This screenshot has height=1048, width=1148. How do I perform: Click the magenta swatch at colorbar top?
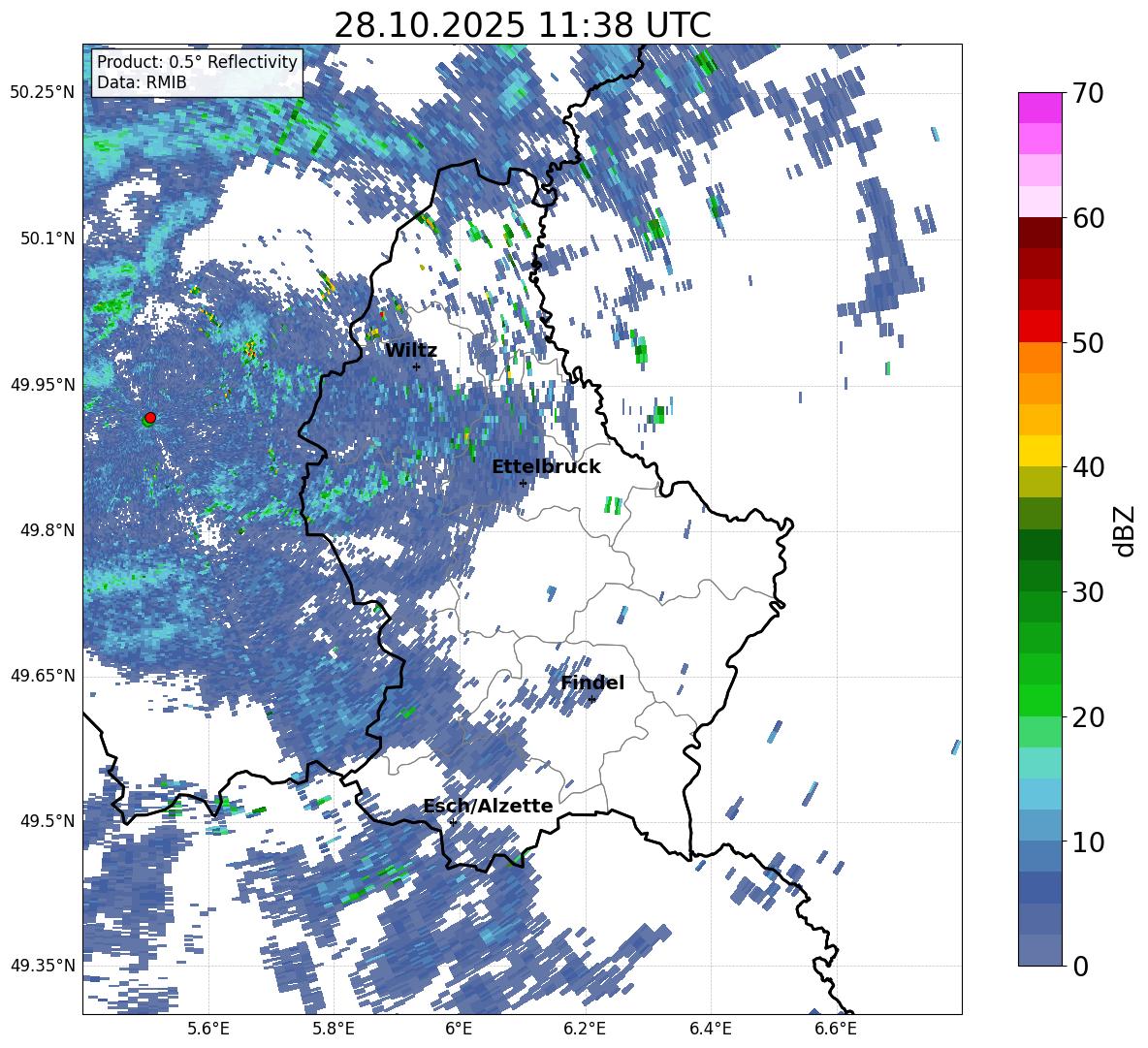[1039, 108]
